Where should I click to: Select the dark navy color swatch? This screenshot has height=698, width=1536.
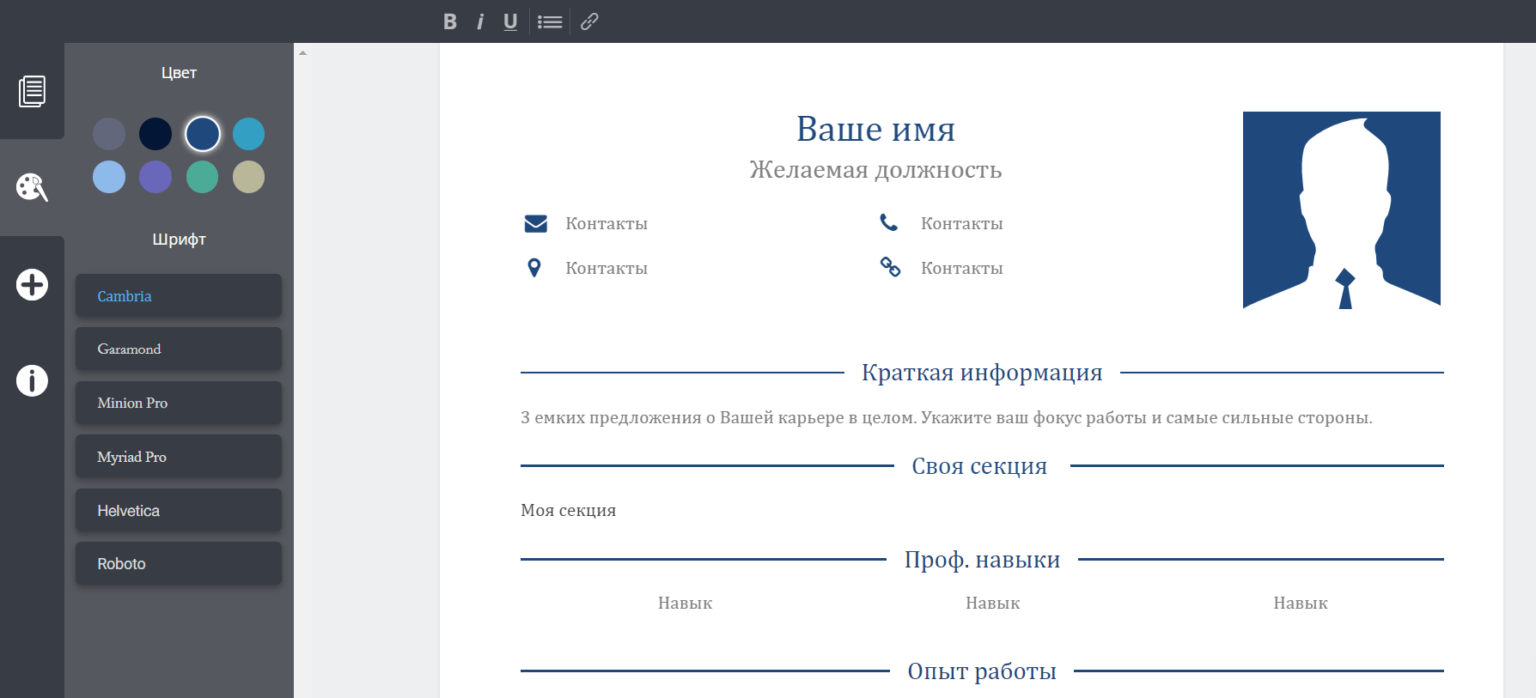coord(155,133)
